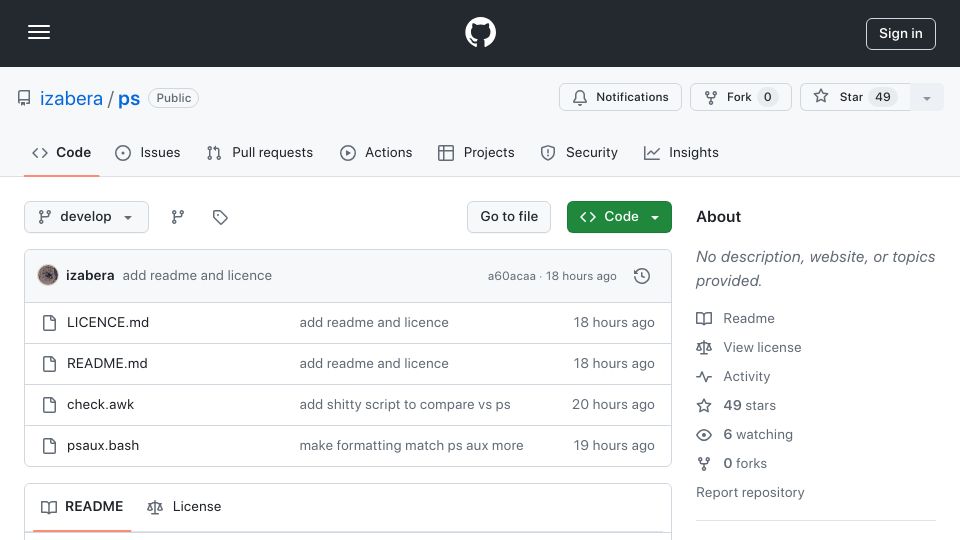
Task: Click file icon next to psaux.bash
Action: point(50,446)
